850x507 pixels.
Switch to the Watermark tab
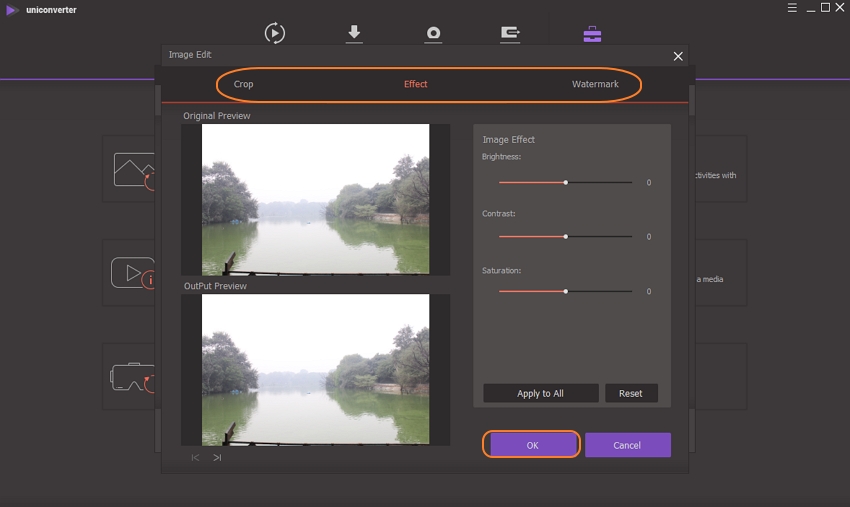tap(595, 84)
